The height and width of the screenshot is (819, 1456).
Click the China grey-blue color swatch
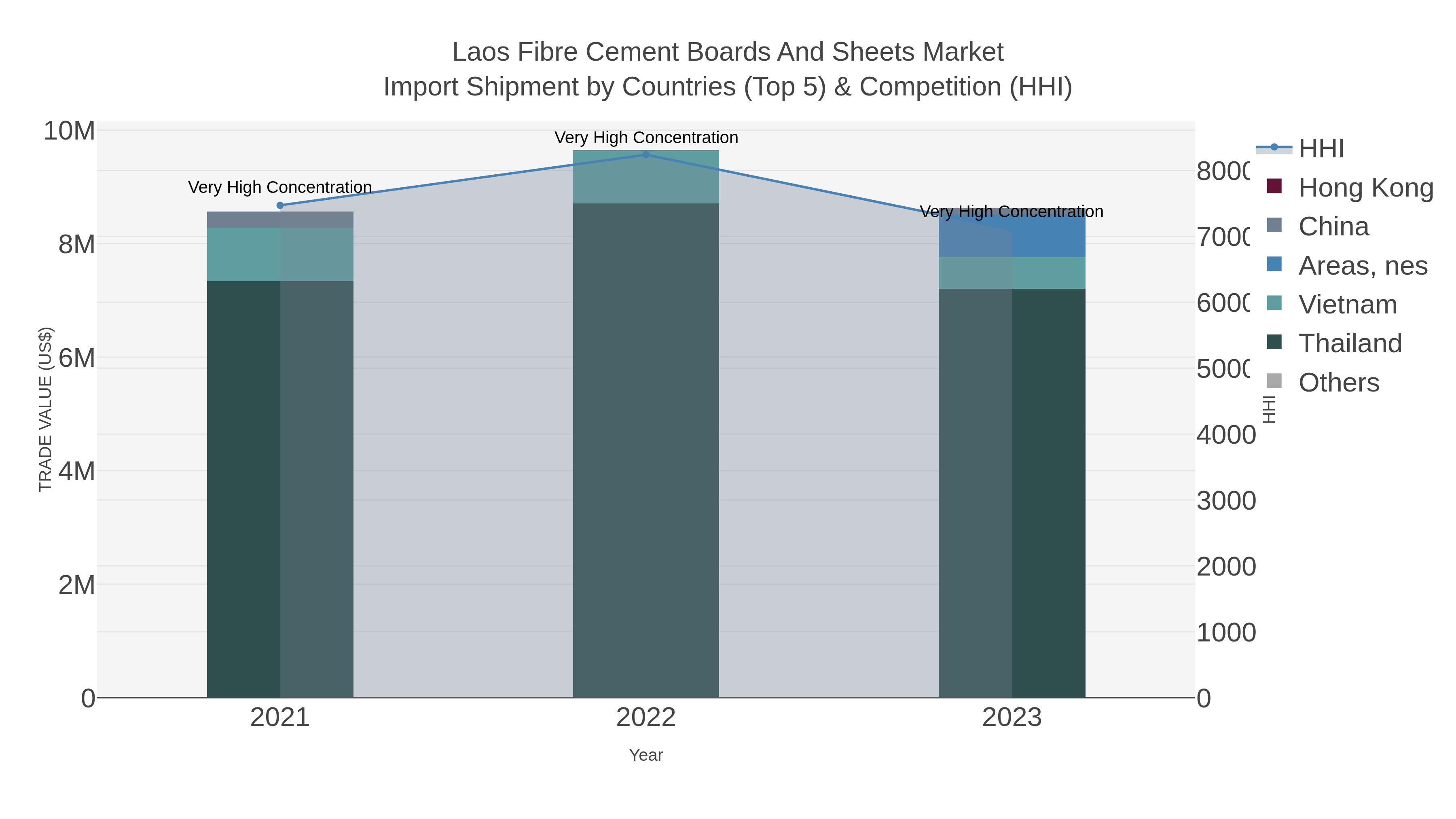(1274, 224)
